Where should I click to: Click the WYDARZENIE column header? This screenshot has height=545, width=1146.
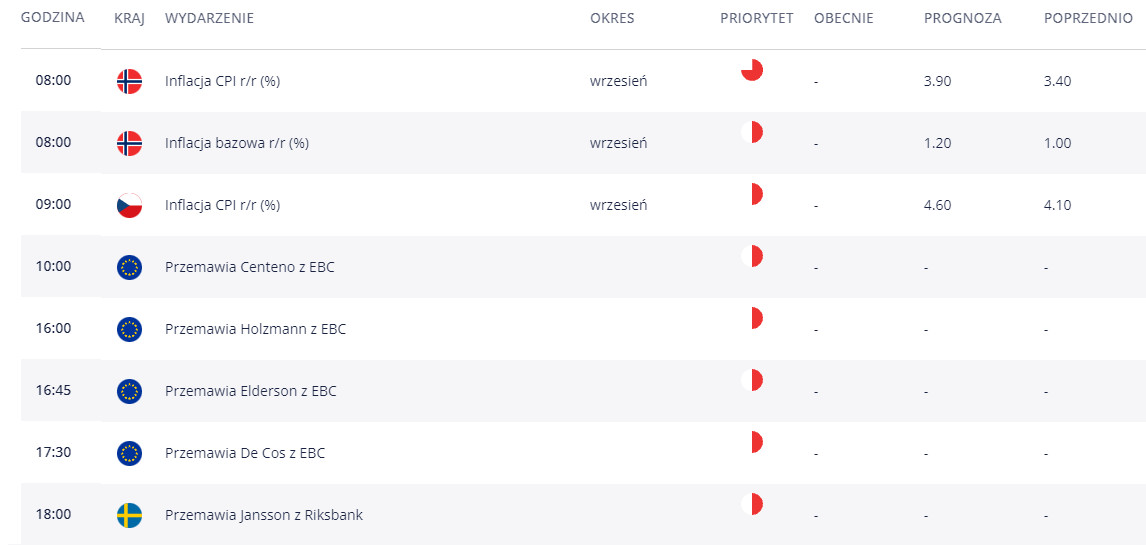(x=209, y=18)
